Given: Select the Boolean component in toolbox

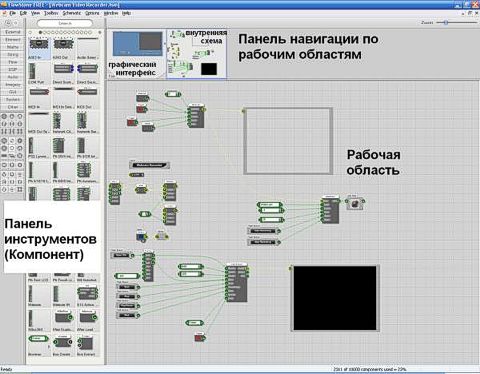Looking at the screenshot, I should tap(39, 345).
